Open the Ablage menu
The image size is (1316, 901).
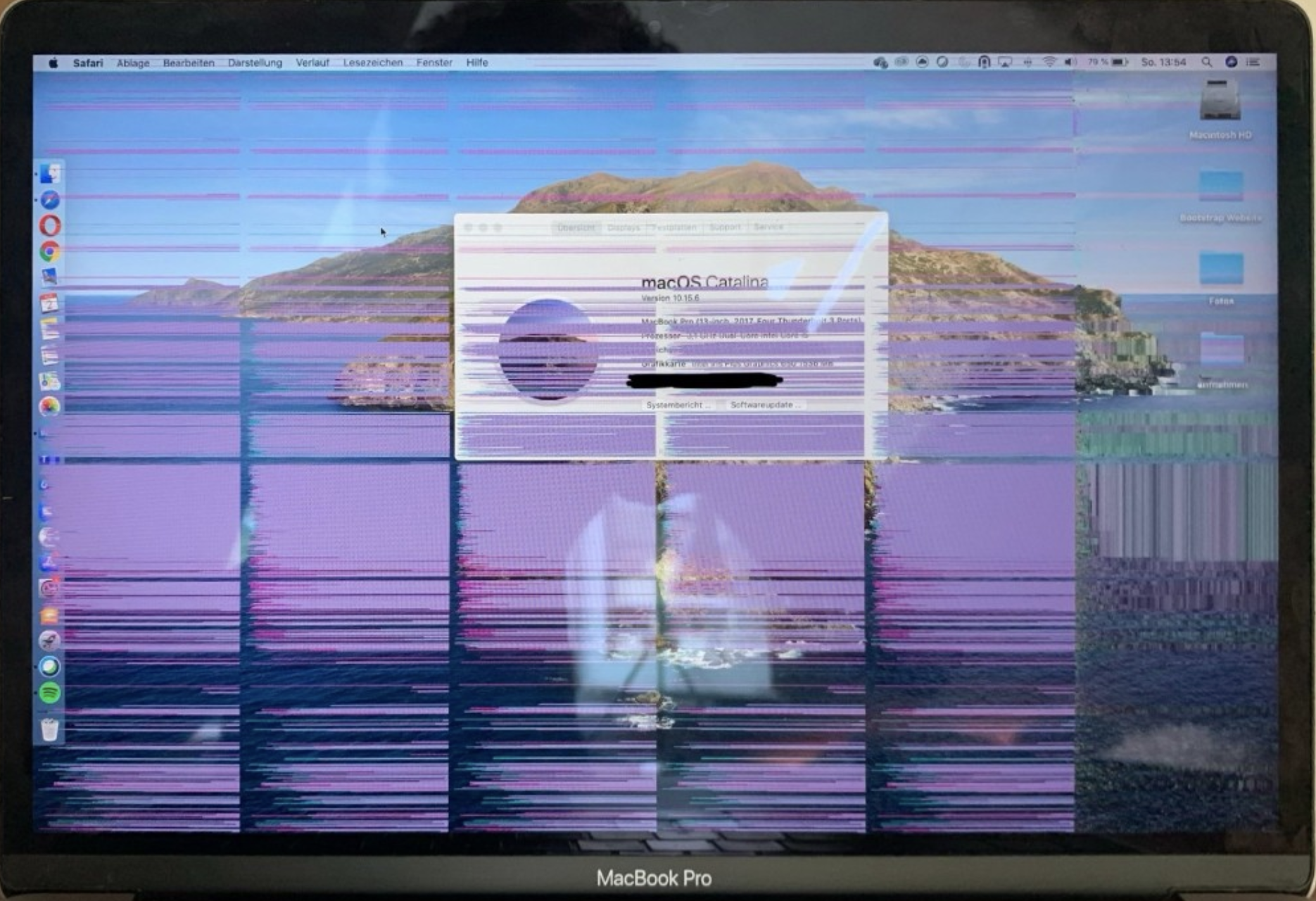[133, 63]
